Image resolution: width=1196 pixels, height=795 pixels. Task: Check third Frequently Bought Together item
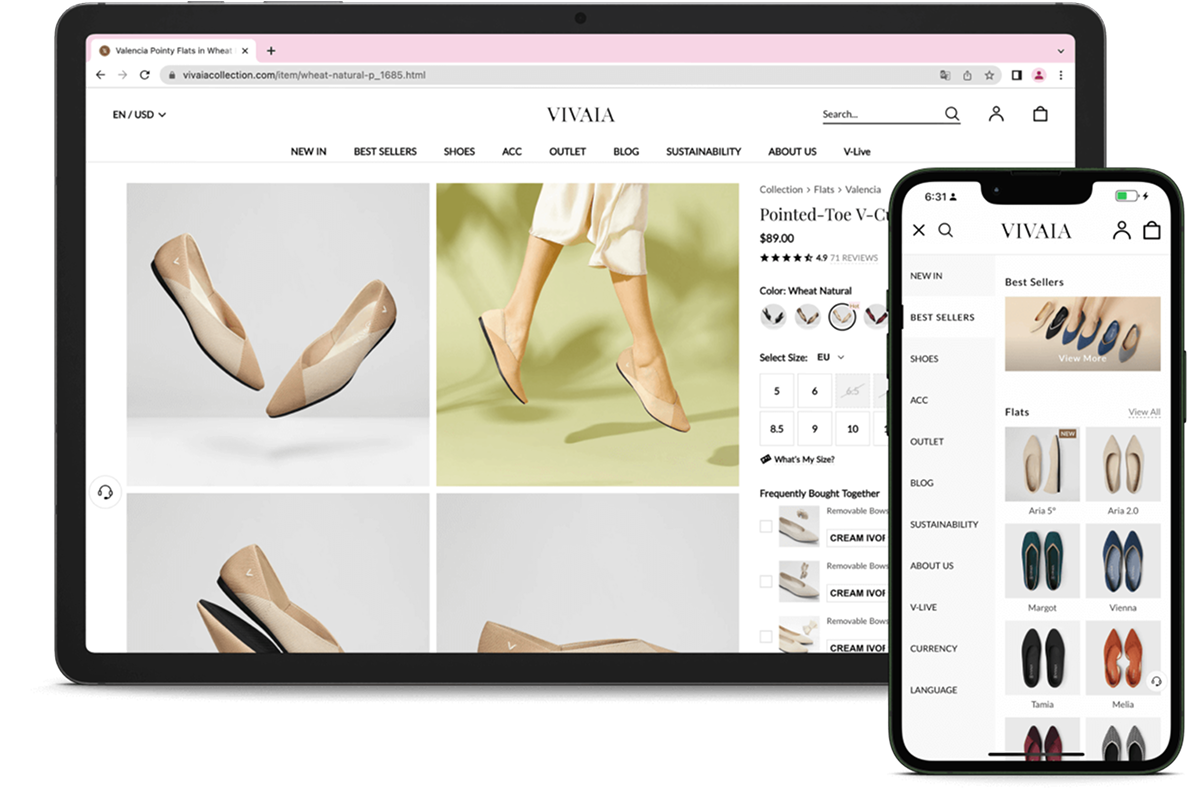pos(766,636)
